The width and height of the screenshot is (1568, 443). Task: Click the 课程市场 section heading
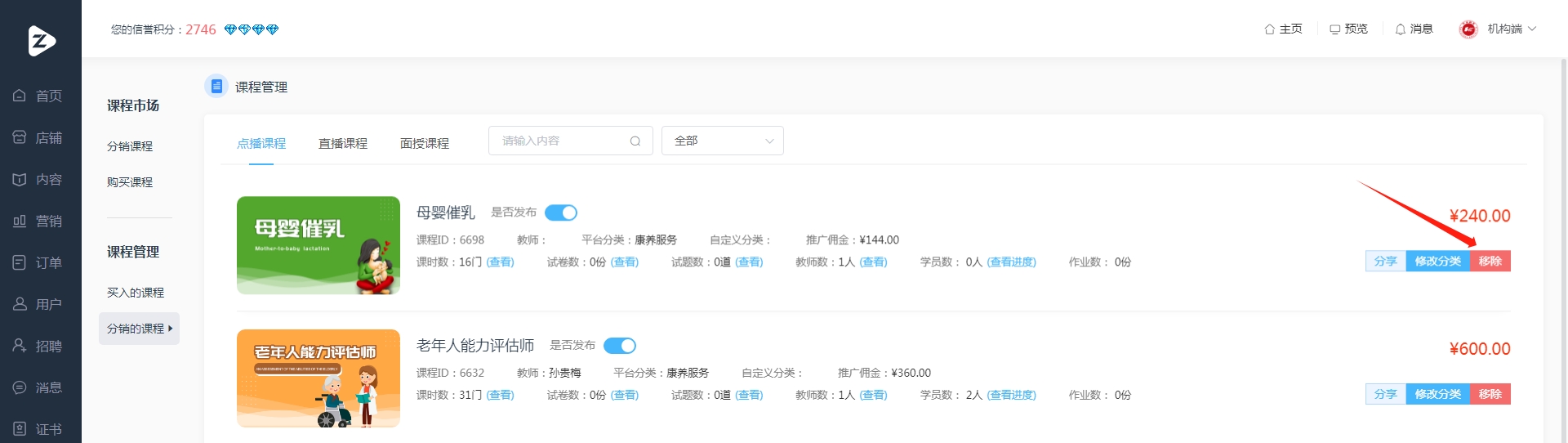tap(133, 105)
